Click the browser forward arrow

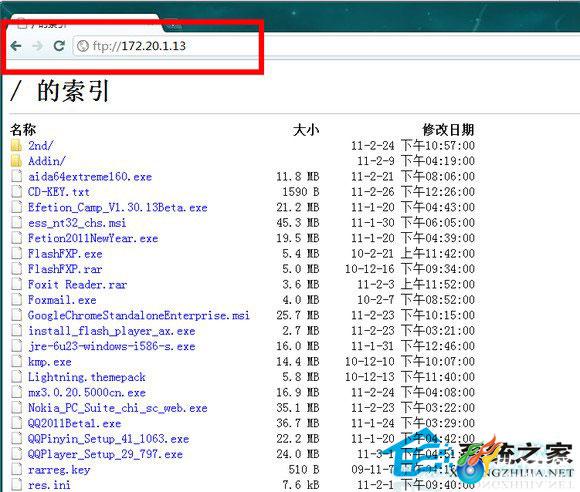38,46
